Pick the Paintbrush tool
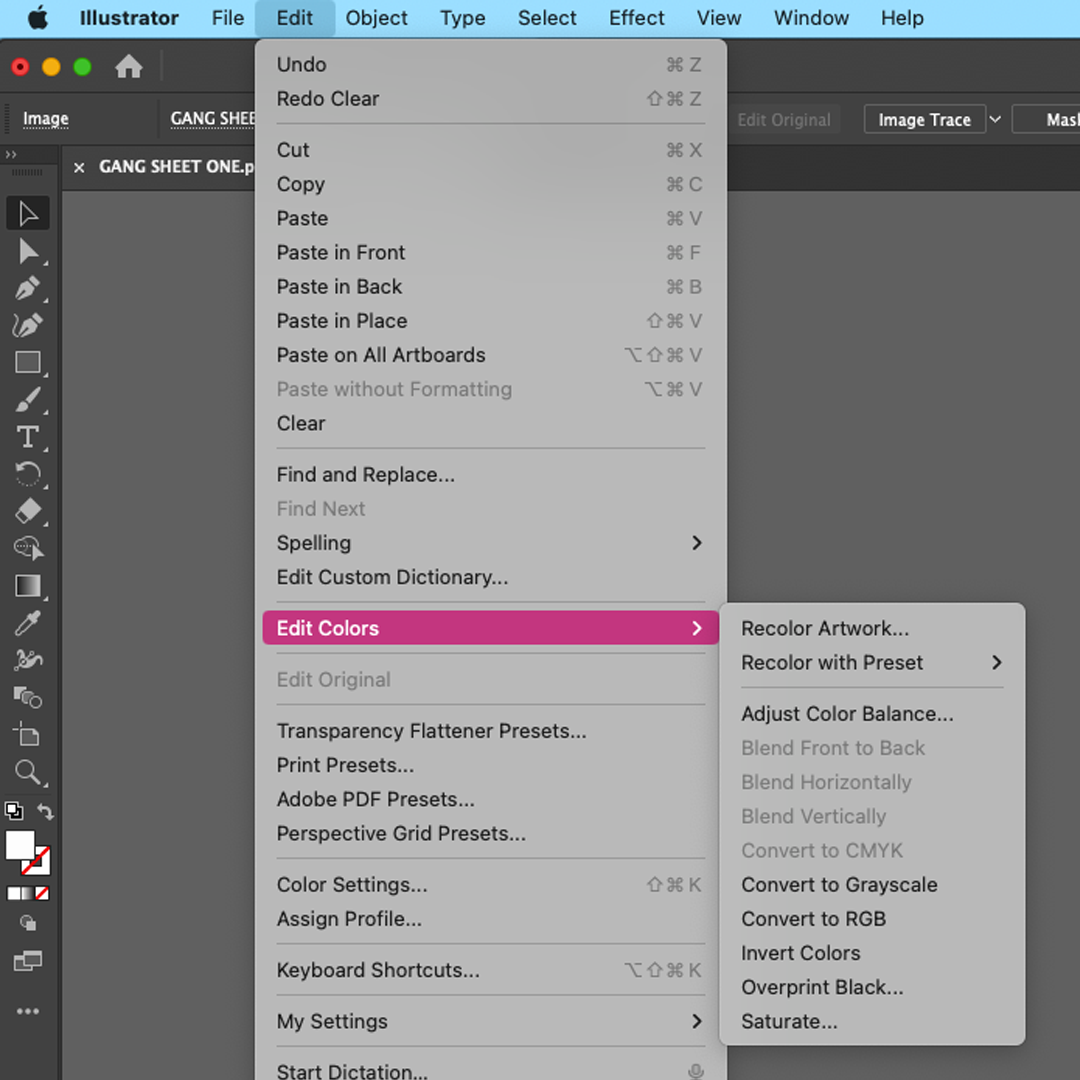This screenshot has width=1080, height=1080. [28, 400]
